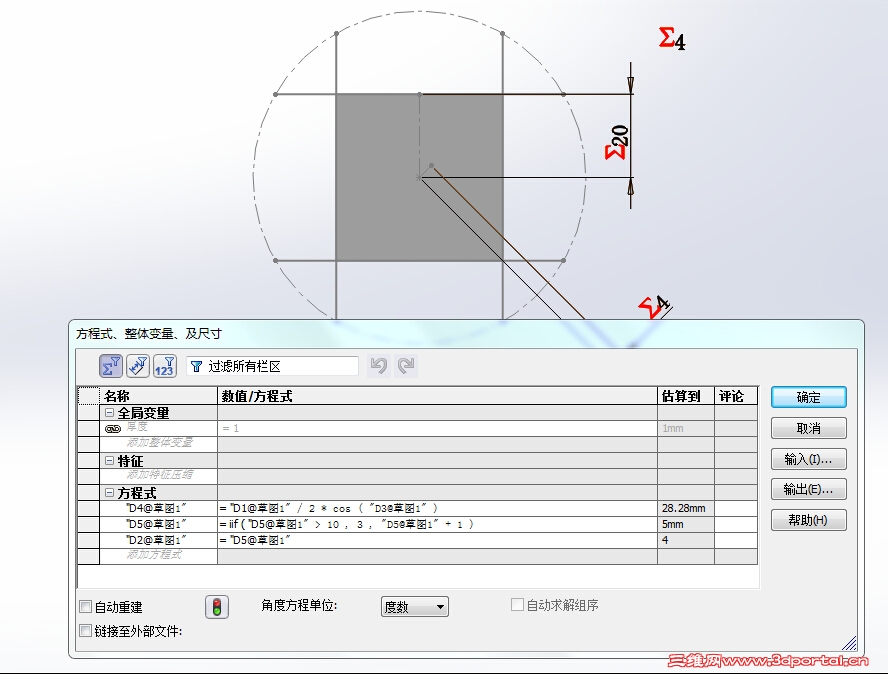Enable the 自动重建 checkbox
Screen dimensions: 888x674
tap(86, 607)
